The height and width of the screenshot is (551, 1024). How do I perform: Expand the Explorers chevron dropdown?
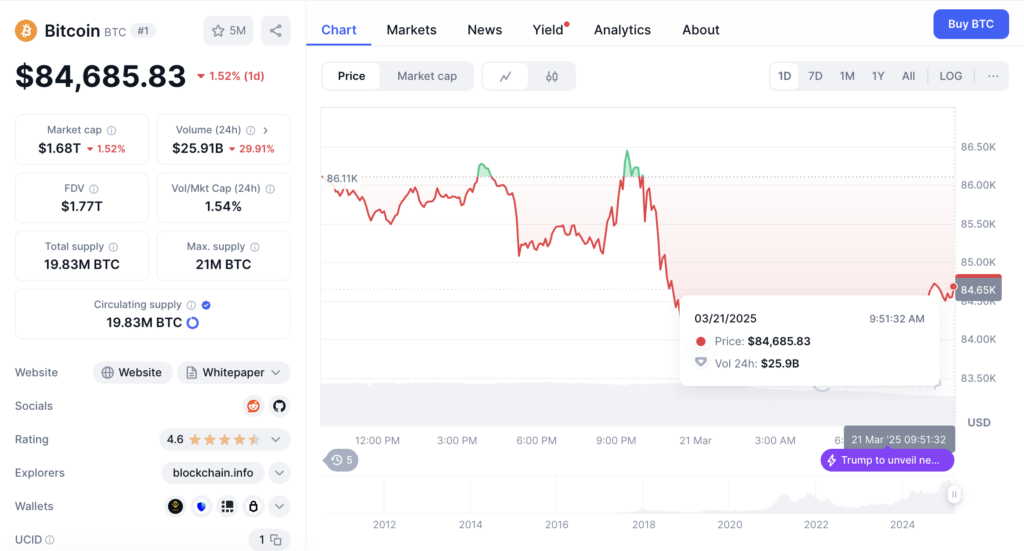pyautogui.click(x=280, y=473)
